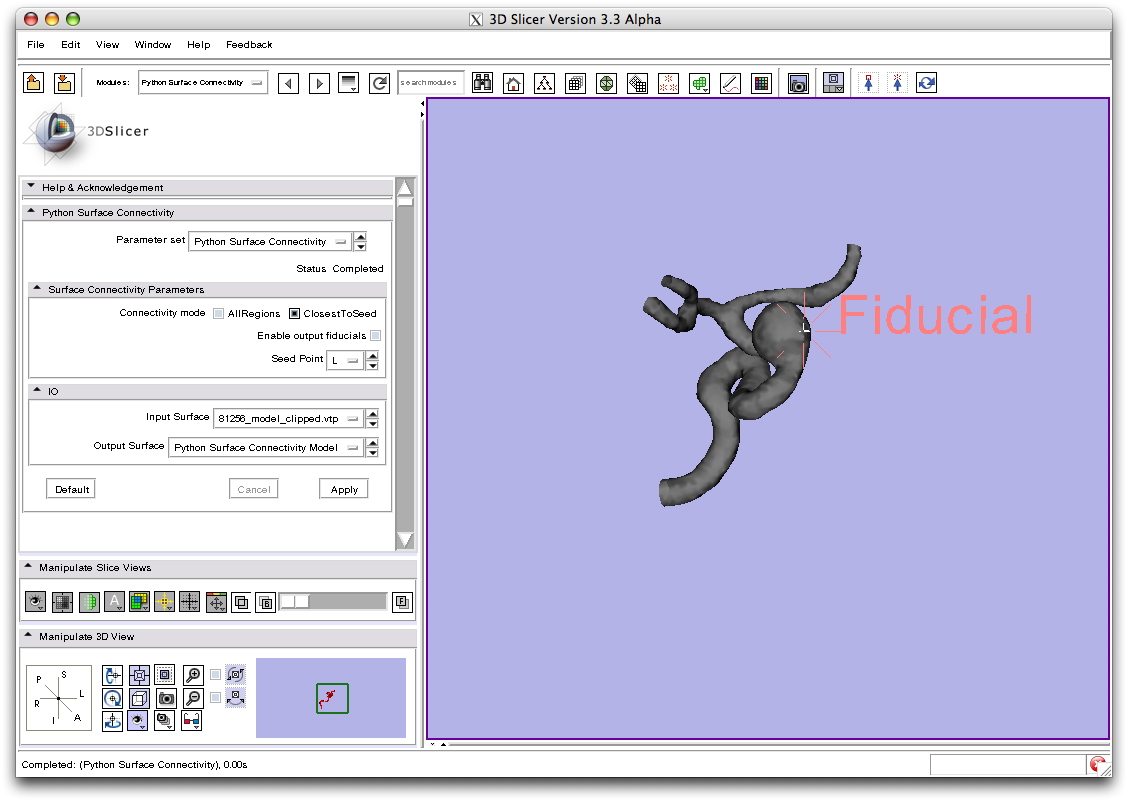The width and height of the screenshot is (1128, 801).
Task: Enable the AllRegions connectivity mode
Action: (x=219, y=314)
